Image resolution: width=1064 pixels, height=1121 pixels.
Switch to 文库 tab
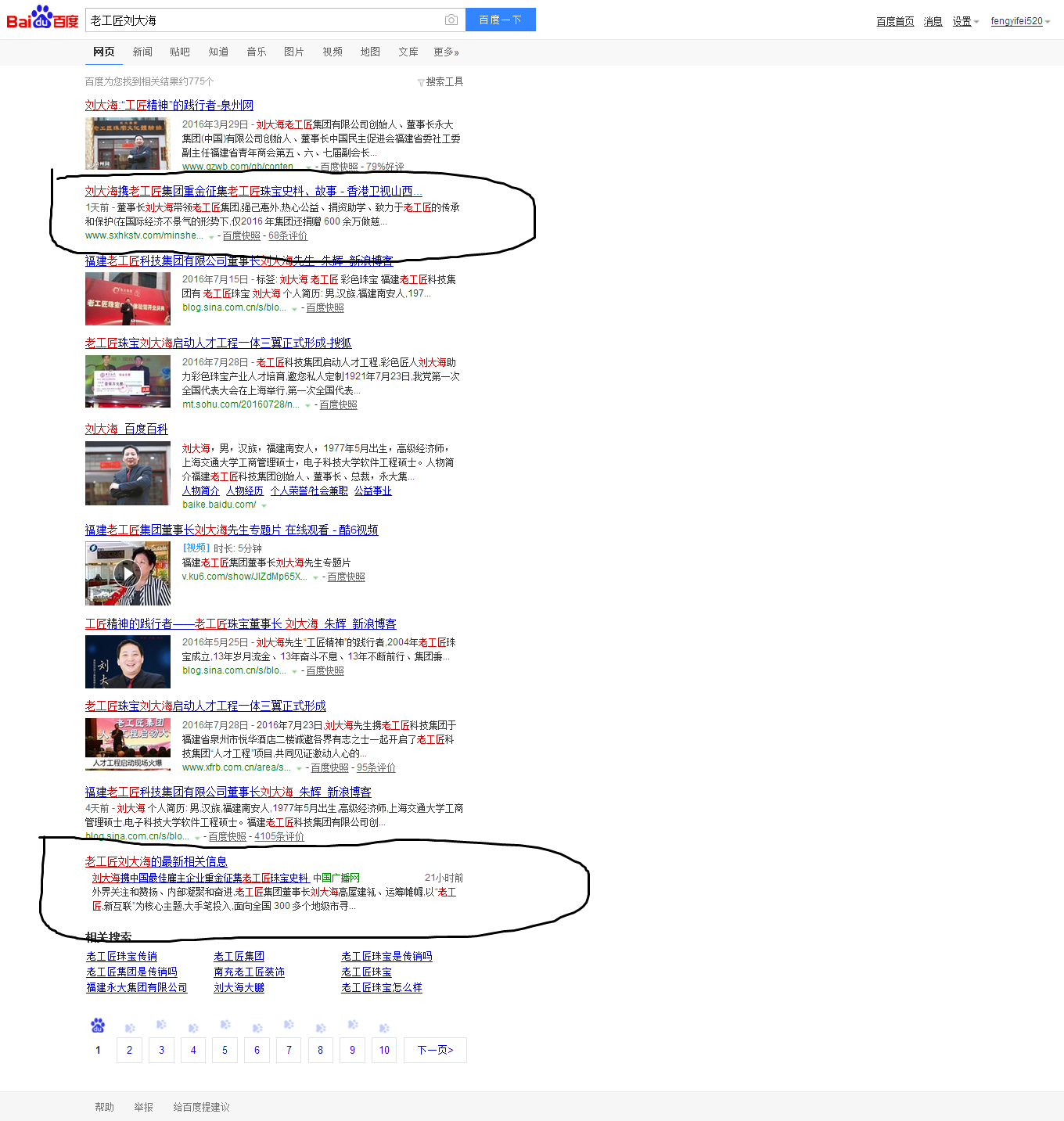(x=408, y=52)
